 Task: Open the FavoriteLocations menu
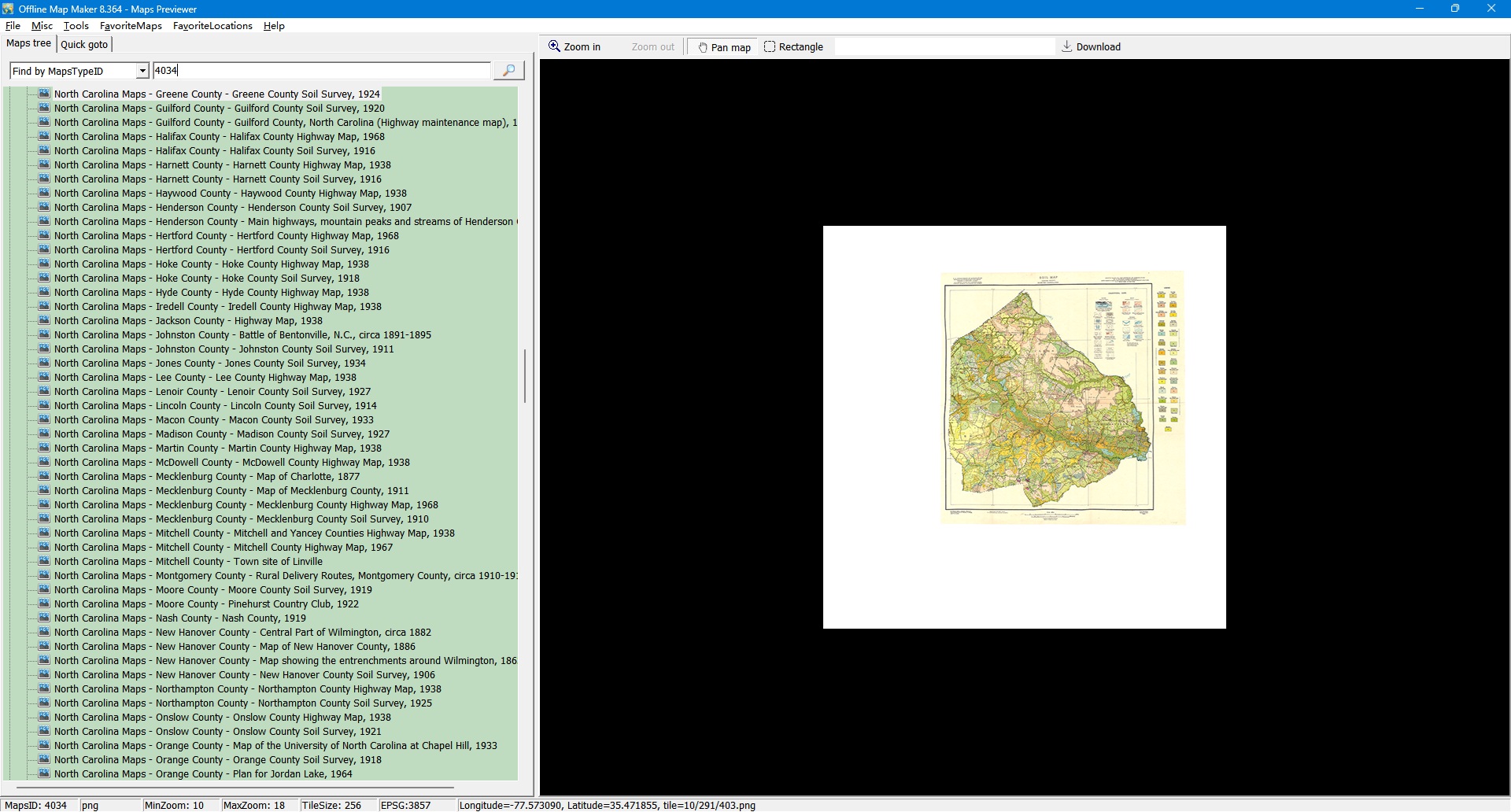click(x=212, y=26)
